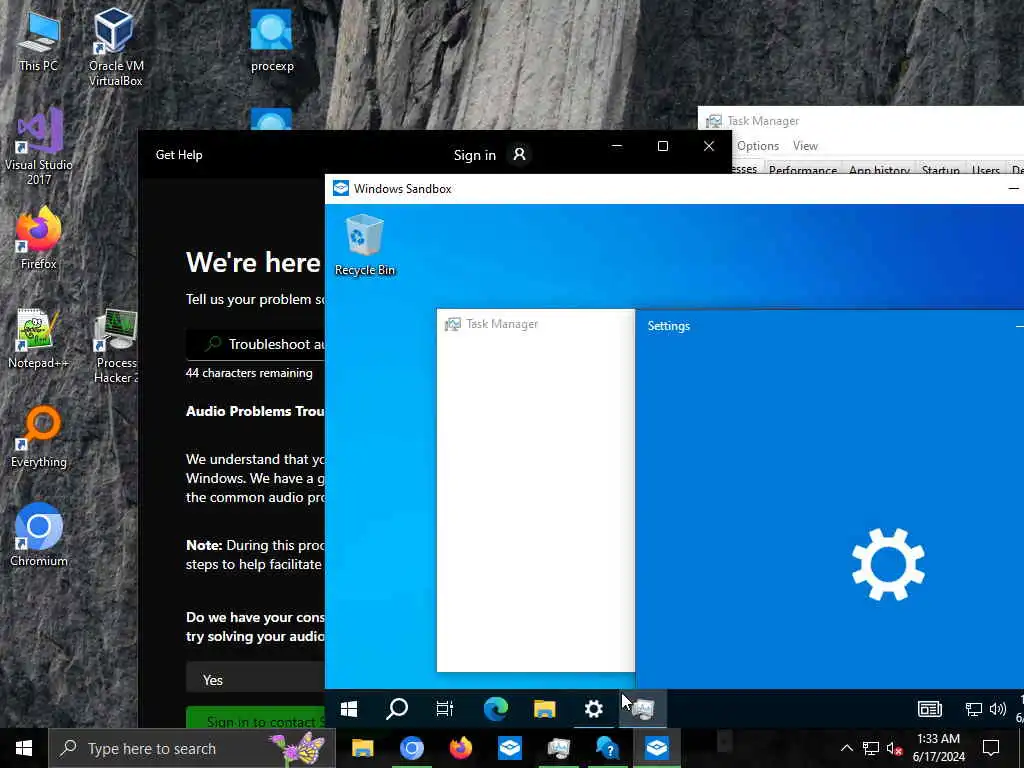Click the Type here to search box

coord(192,748)
